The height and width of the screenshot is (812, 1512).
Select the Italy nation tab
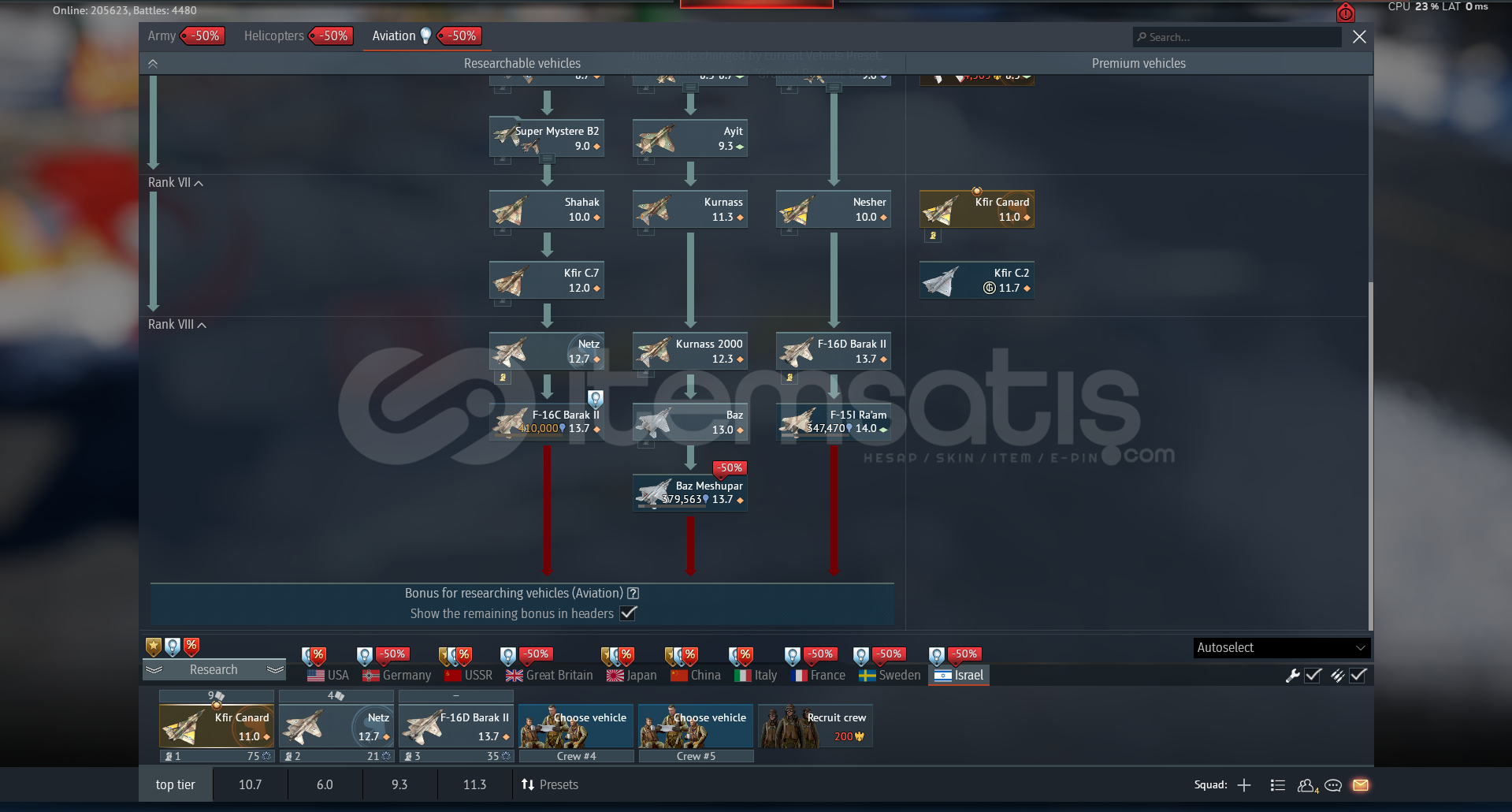(x=756, y=676)
